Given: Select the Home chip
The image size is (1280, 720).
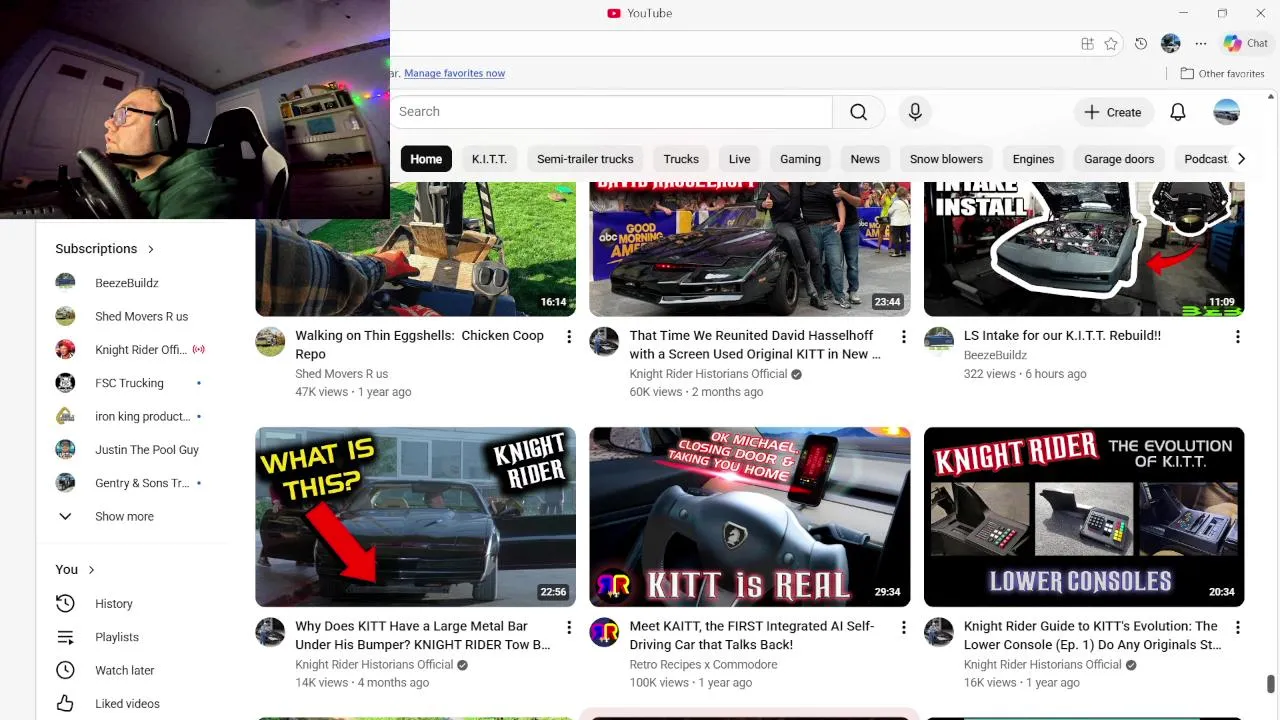Looking at the screenshot, I should [x=426, y=159].
